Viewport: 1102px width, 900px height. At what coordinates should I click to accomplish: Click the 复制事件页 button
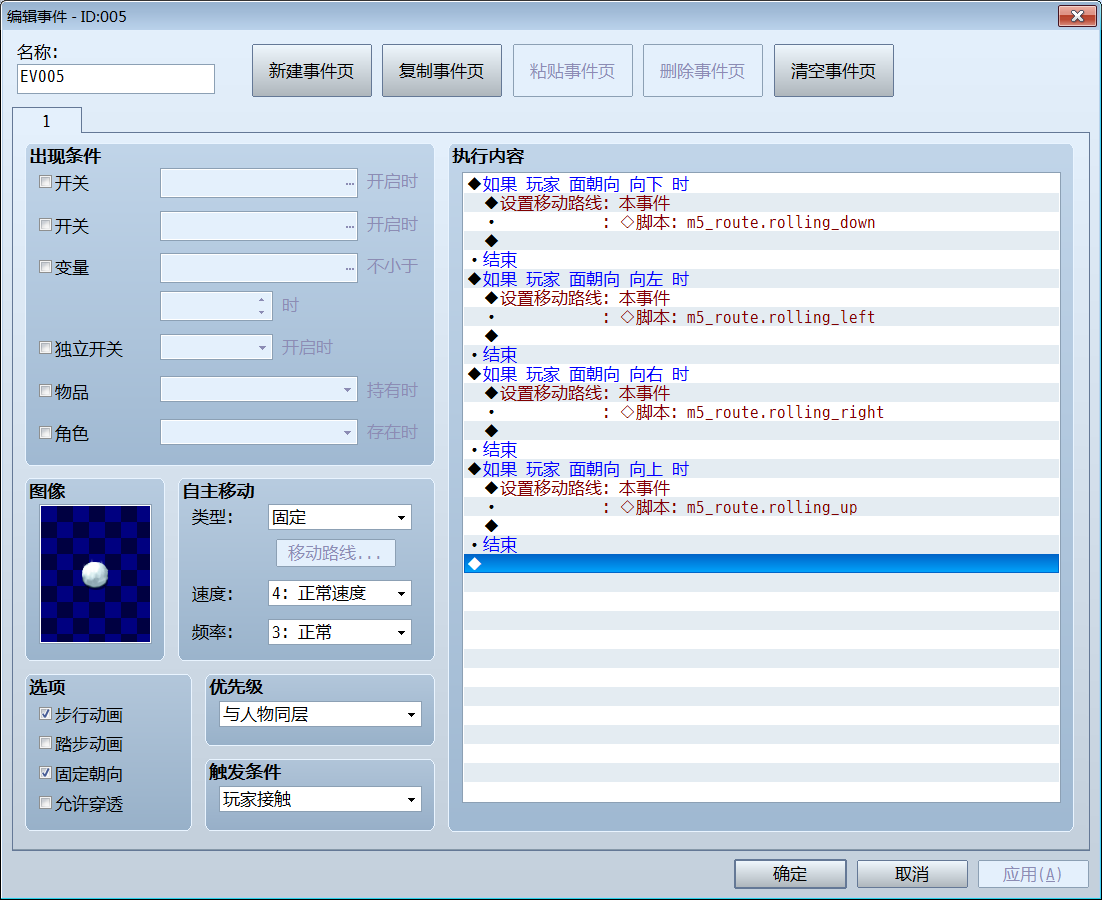[441, 70]
